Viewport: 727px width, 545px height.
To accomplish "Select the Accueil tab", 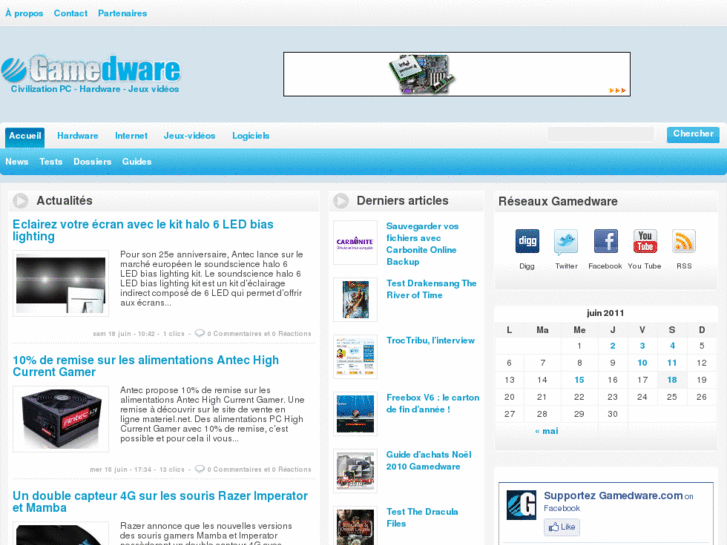I will point(25,136).
